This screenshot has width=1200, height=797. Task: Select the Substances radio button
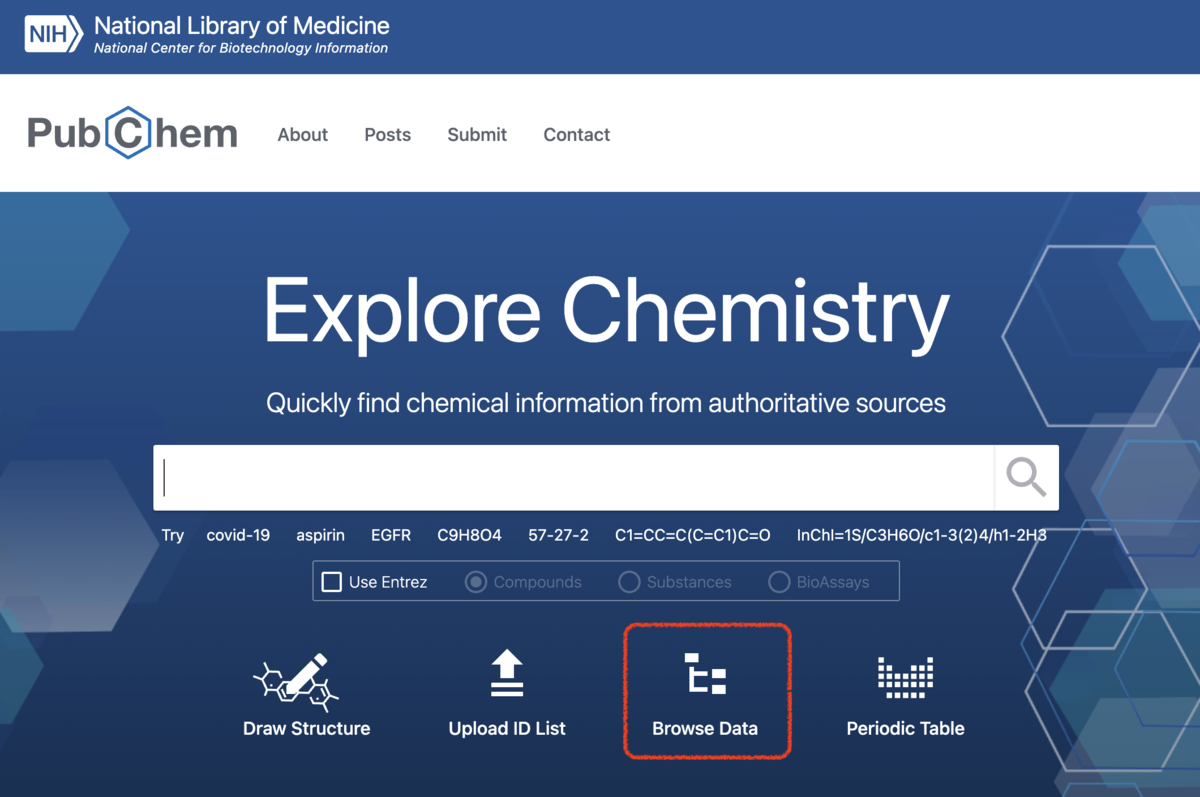pos(629,582)
